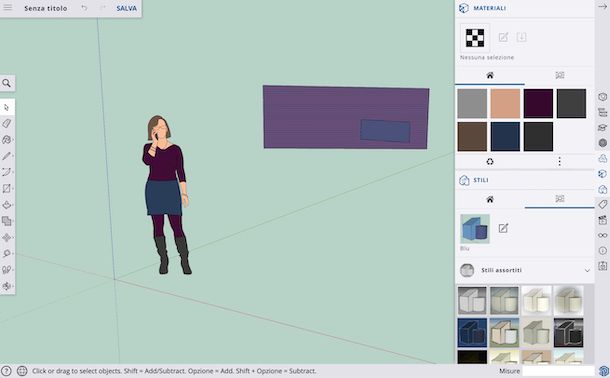Apply the dark blue blueprint style thumbnail
Viewport: 610px width, 378px height.
click(472, 333)
